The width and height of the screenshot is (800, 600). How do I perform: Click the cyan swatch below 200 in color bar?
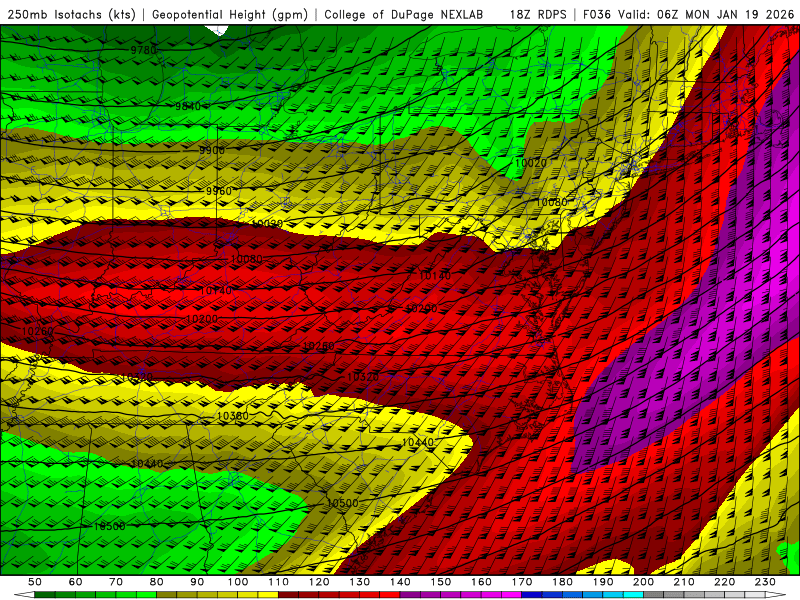(x=633, y=595)
